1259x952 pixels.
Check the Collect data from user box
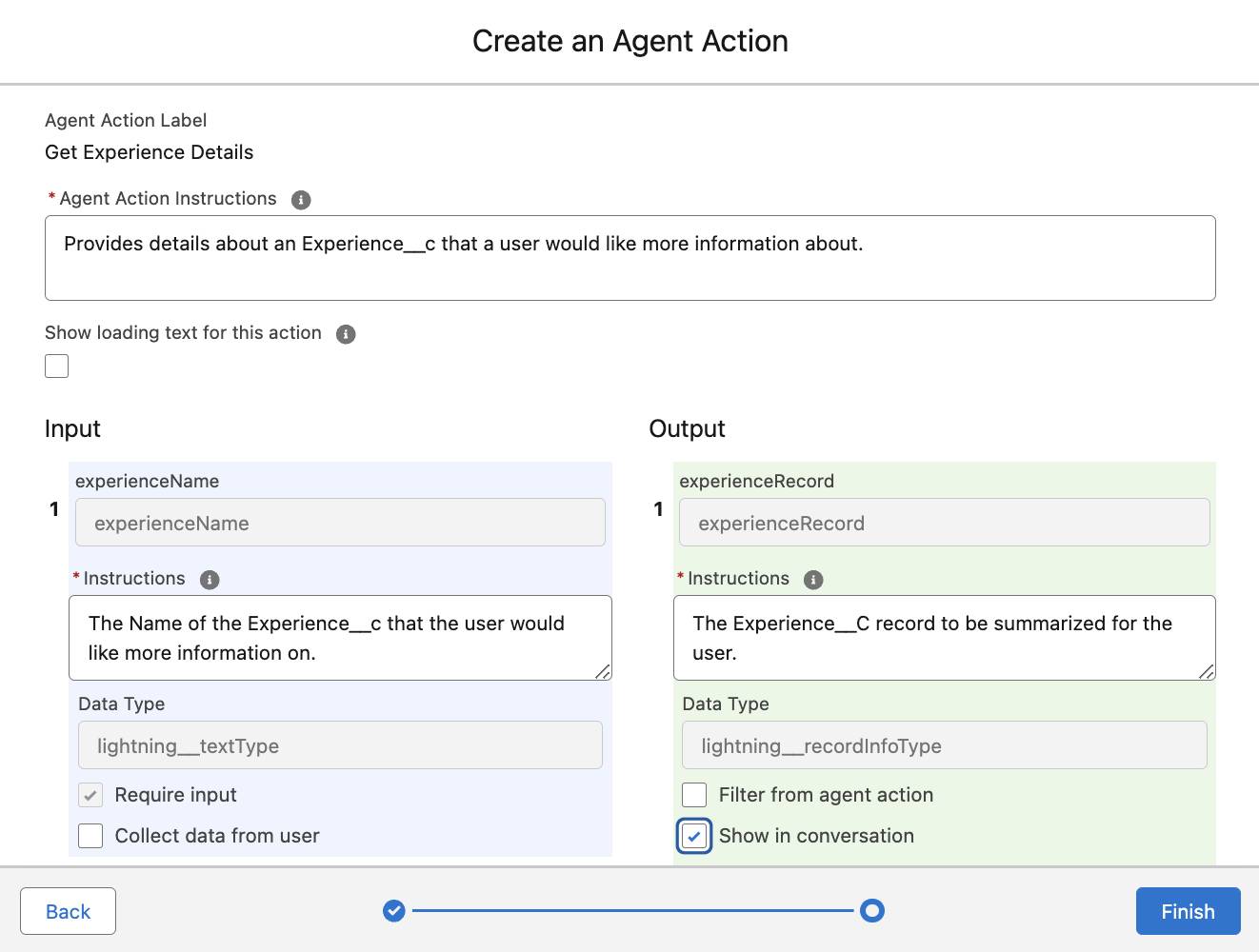click(91, 836)
